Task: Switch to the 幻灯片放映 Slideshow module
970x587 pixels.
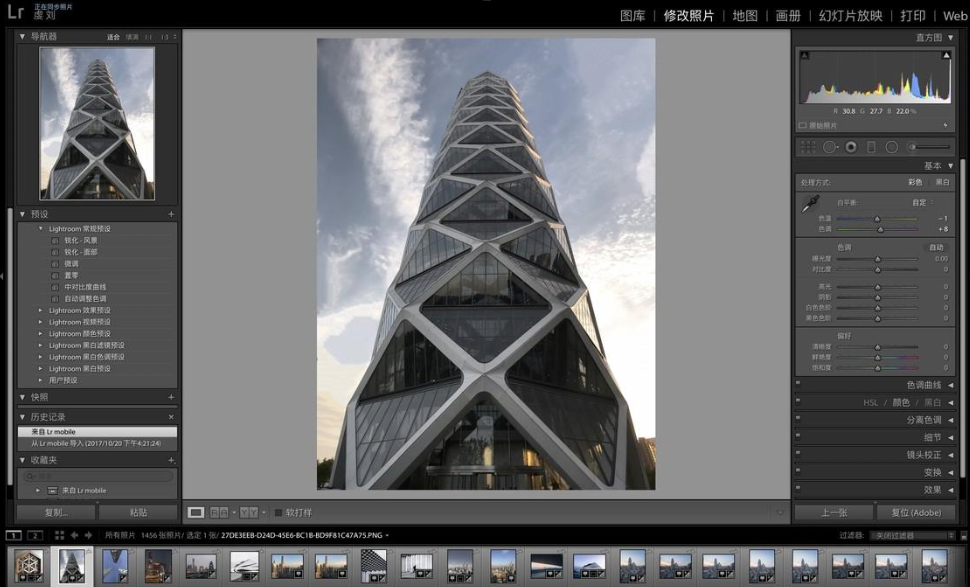Action: tap(851, 16)
